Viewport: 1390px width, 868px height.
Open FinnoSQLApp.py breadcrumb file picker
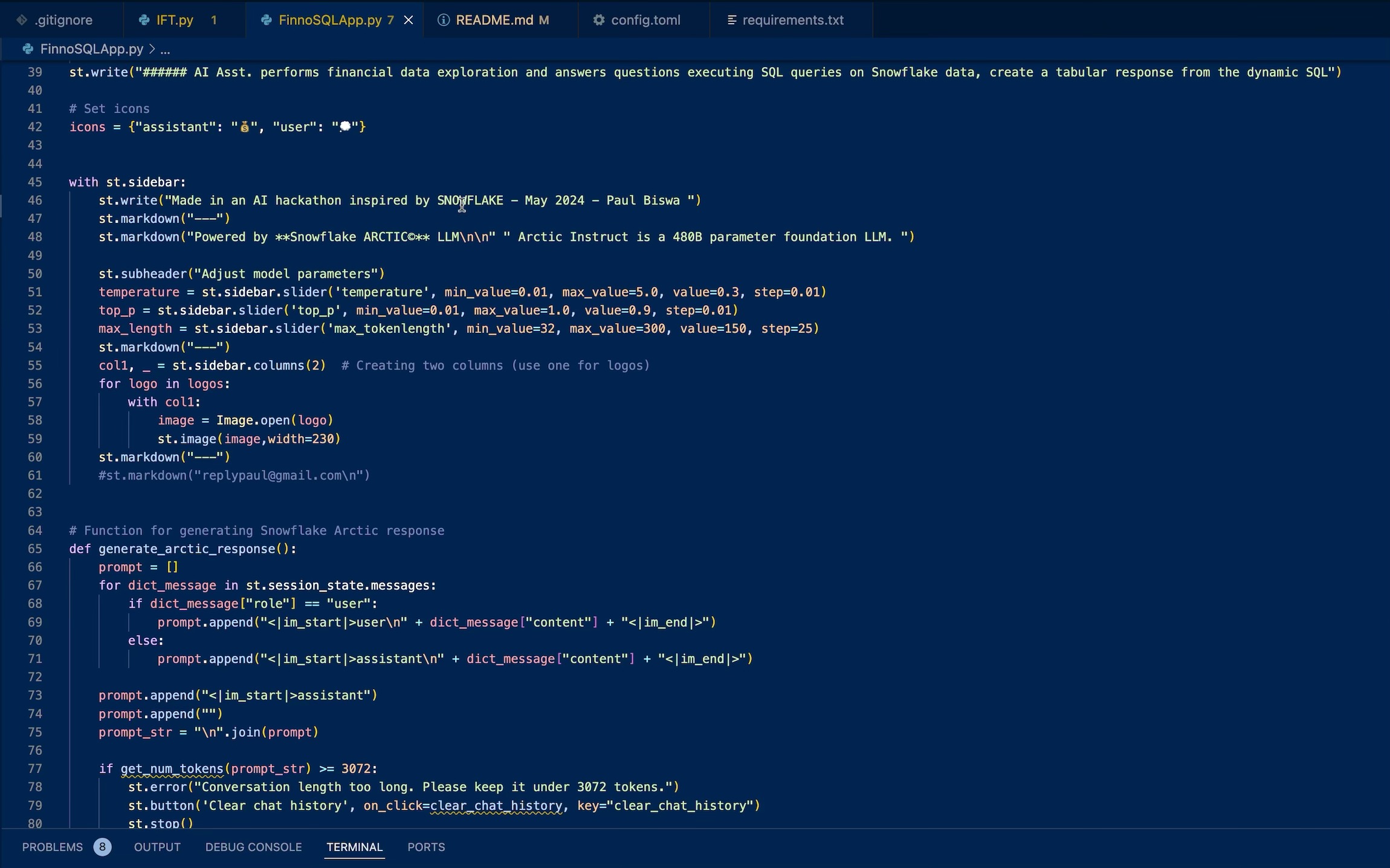pyautogui.click(x=92, y=49)
